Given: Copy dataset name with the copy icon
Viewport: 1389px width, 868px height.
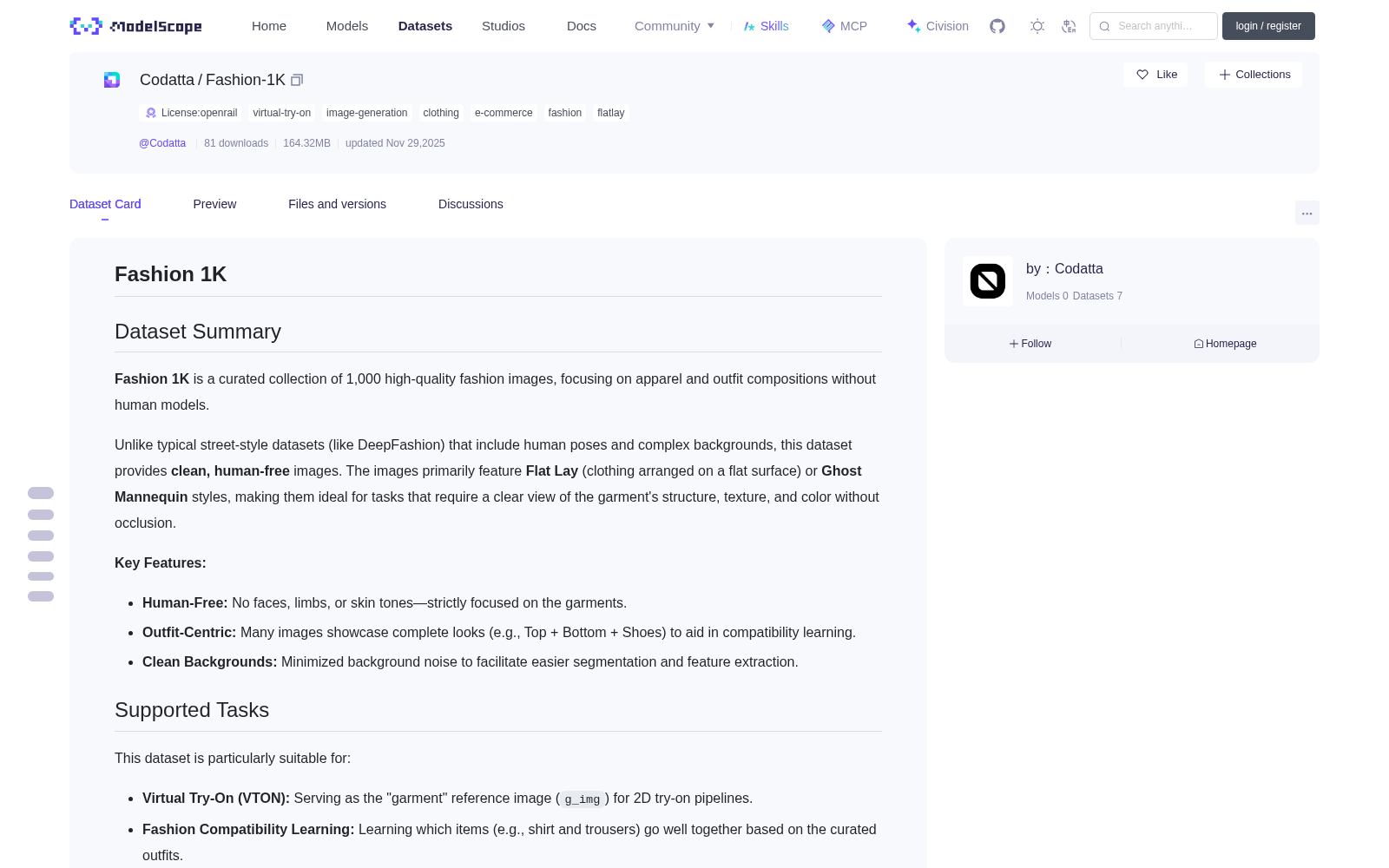Looking at the screenshot, I should pos(297,80).
